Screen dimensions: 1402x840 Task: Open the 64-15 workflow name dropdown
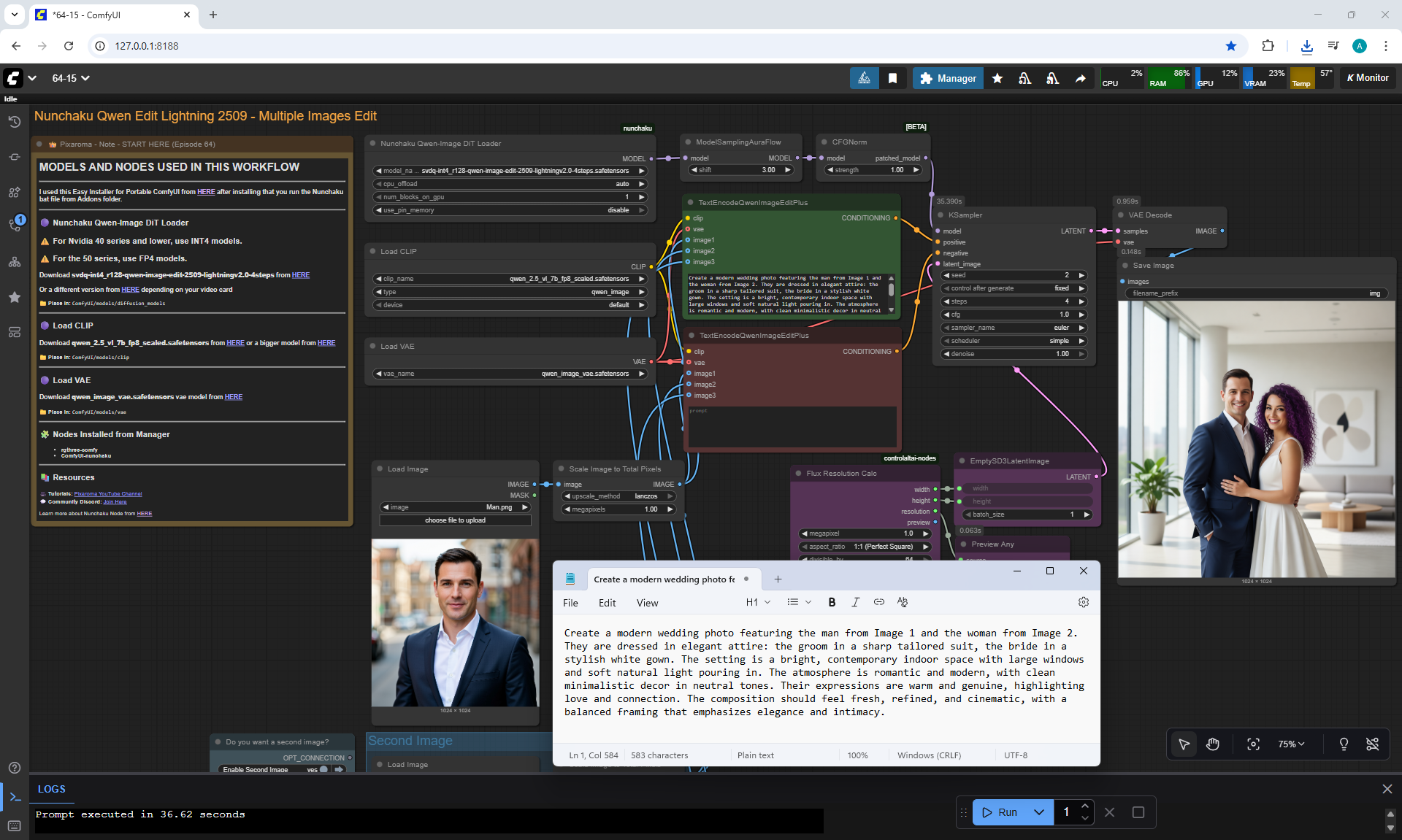(x=71, y=78)
